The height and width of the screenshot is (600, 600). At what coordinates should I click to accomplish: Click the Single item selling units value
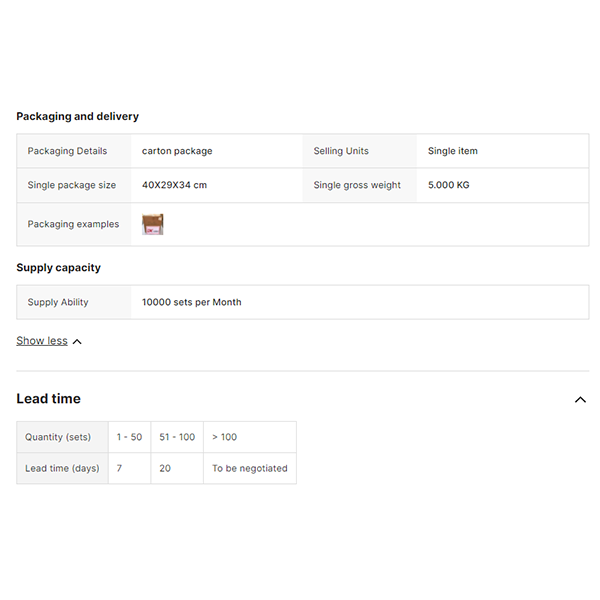pyautogui.click(x=452, y=151)
